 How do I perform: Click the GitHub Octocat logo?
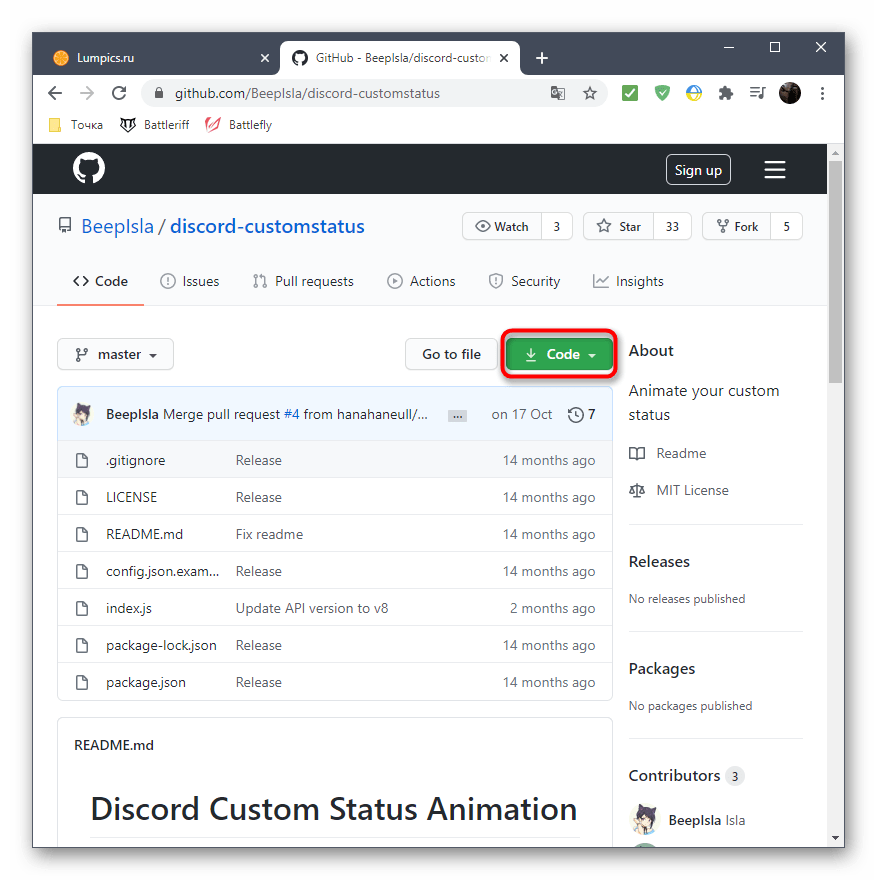[89, 168]
